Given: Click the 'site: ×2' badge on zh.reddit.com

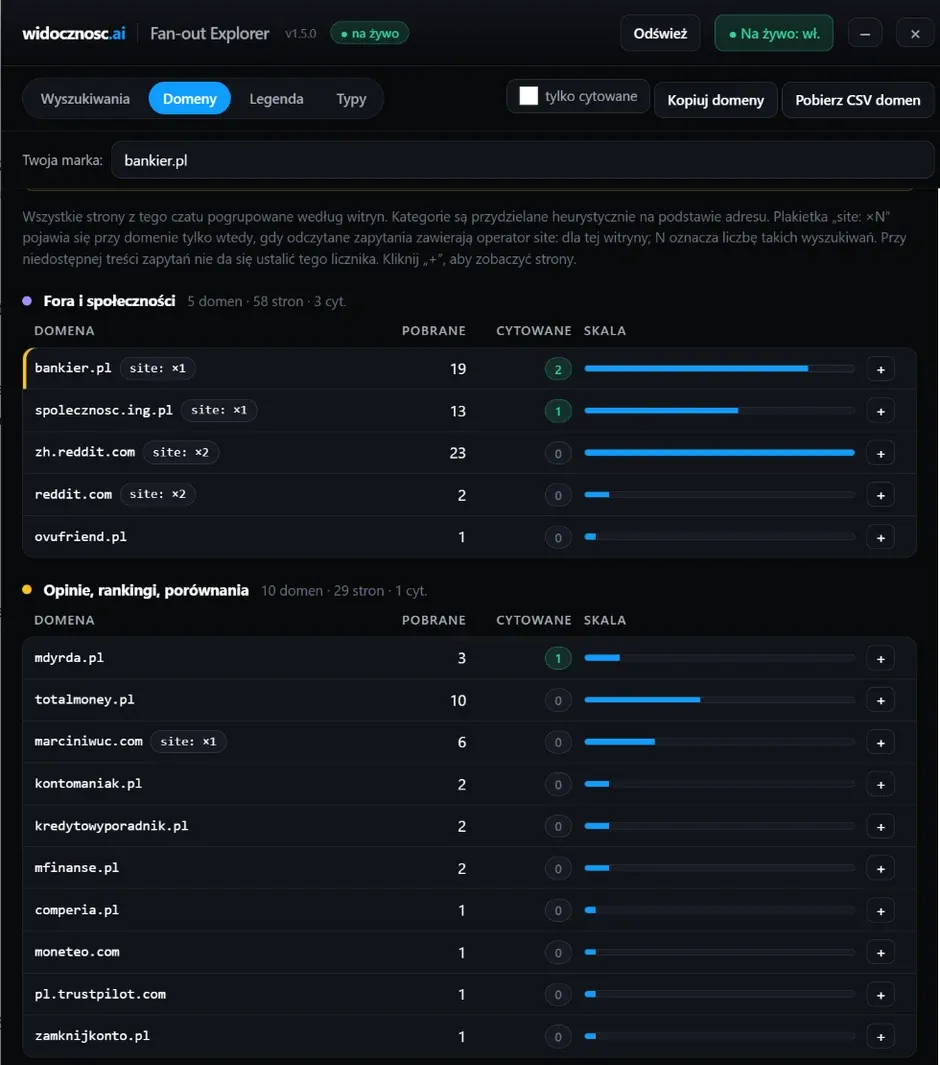Looking at the screenshot, I should (x=181, y=452).
